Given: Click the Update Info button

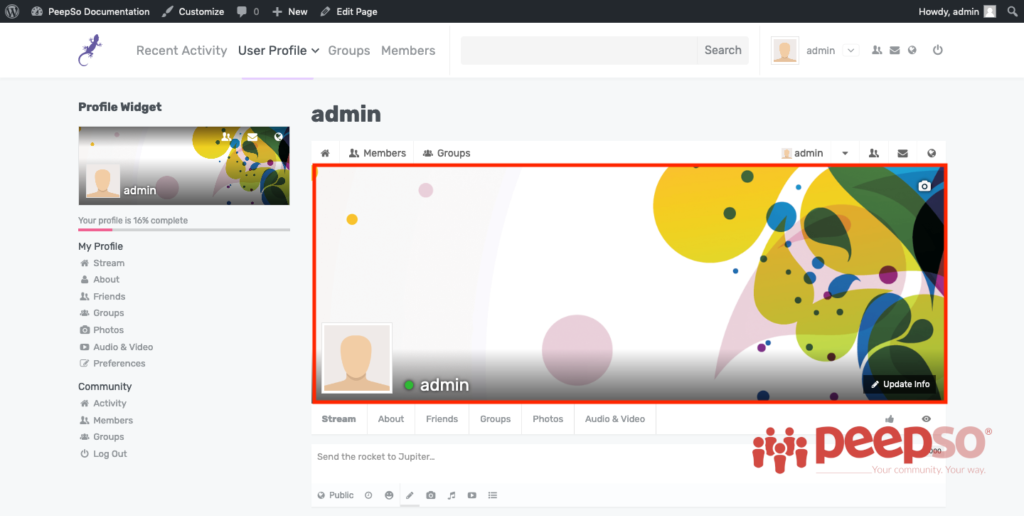Looking at the screenshot, I should tap(900, 384).
